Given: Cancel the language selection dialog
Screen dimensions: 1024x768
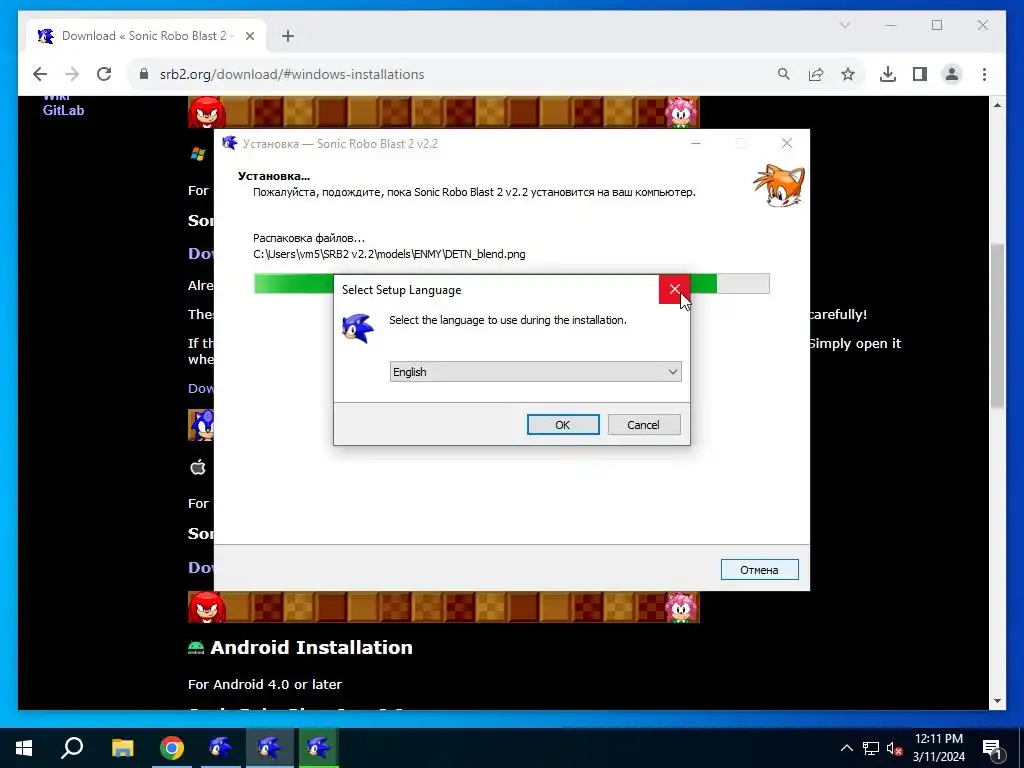Looking at the screenshot, I should (643, 424).
